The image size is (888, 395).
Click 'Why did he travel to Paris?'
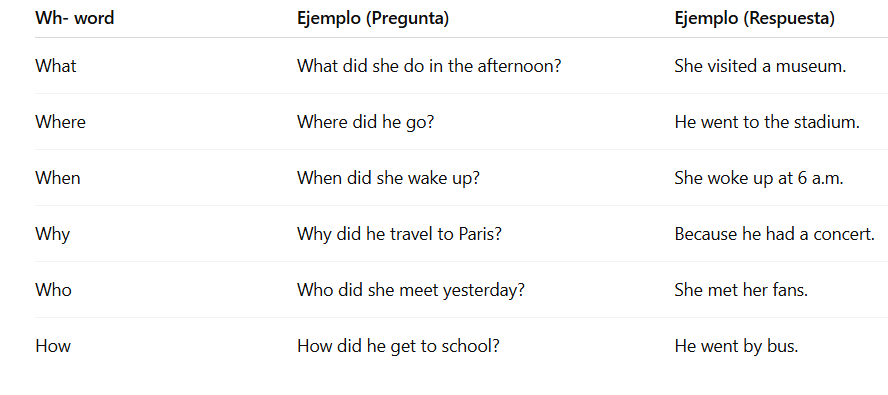pos(400,235)
